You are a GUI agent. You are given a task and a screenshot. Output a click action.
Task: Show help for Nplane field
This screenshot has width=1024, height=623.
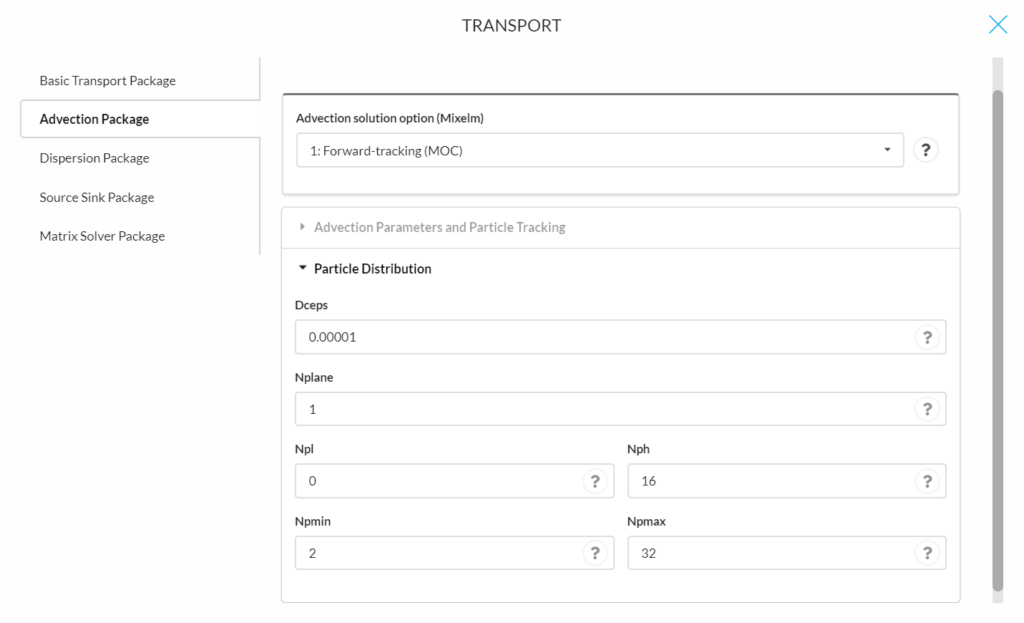pos(927,409)
